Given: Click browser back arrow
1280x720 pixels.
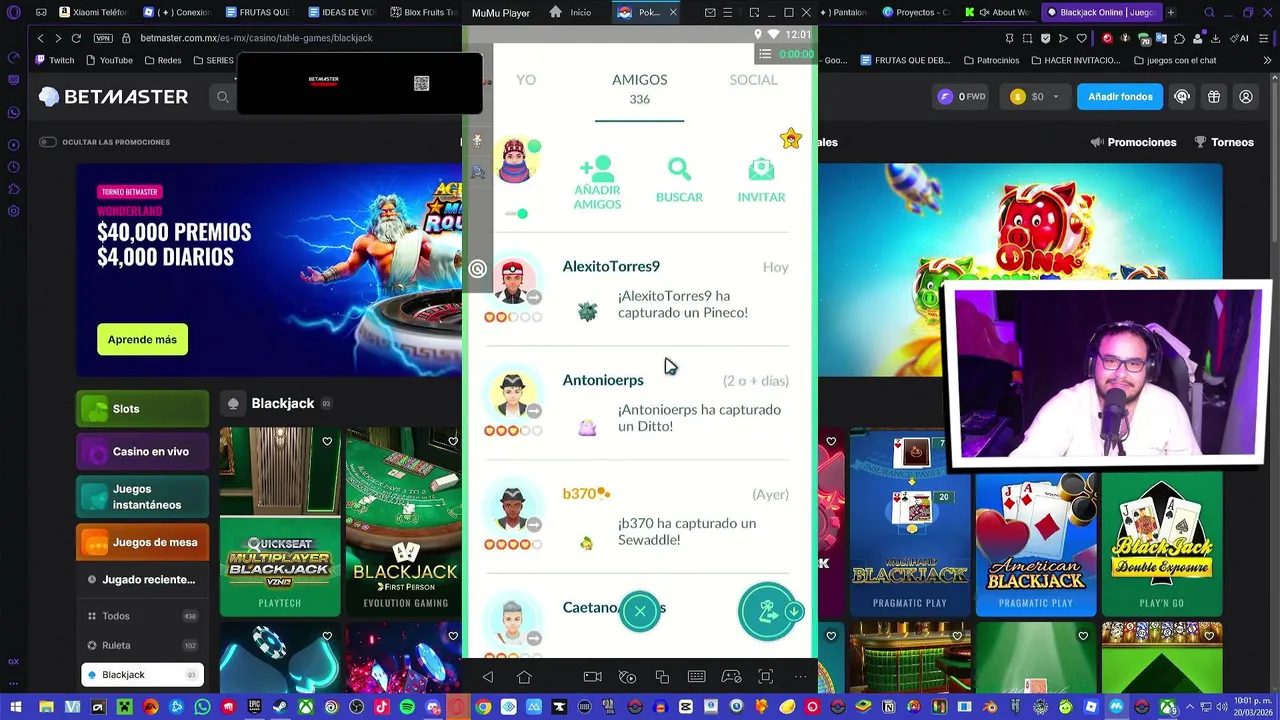Looking at the screenshot, I should coord(40,38).
